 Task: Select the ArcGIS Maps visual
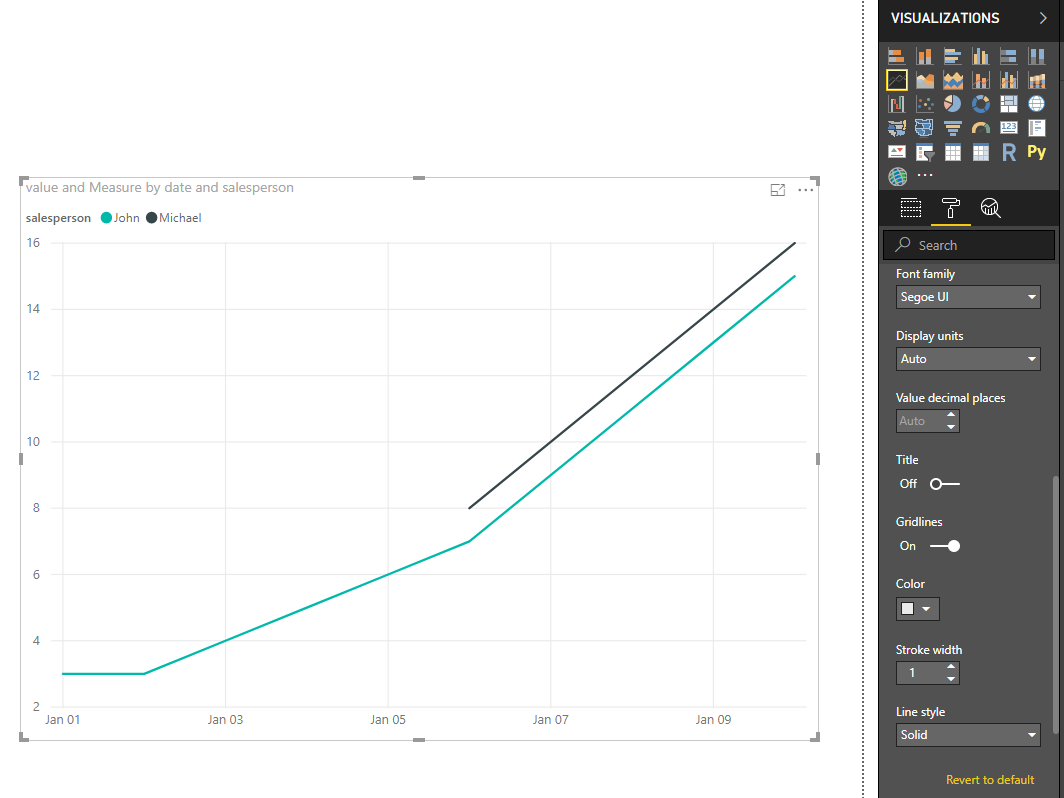coord(897,176)
